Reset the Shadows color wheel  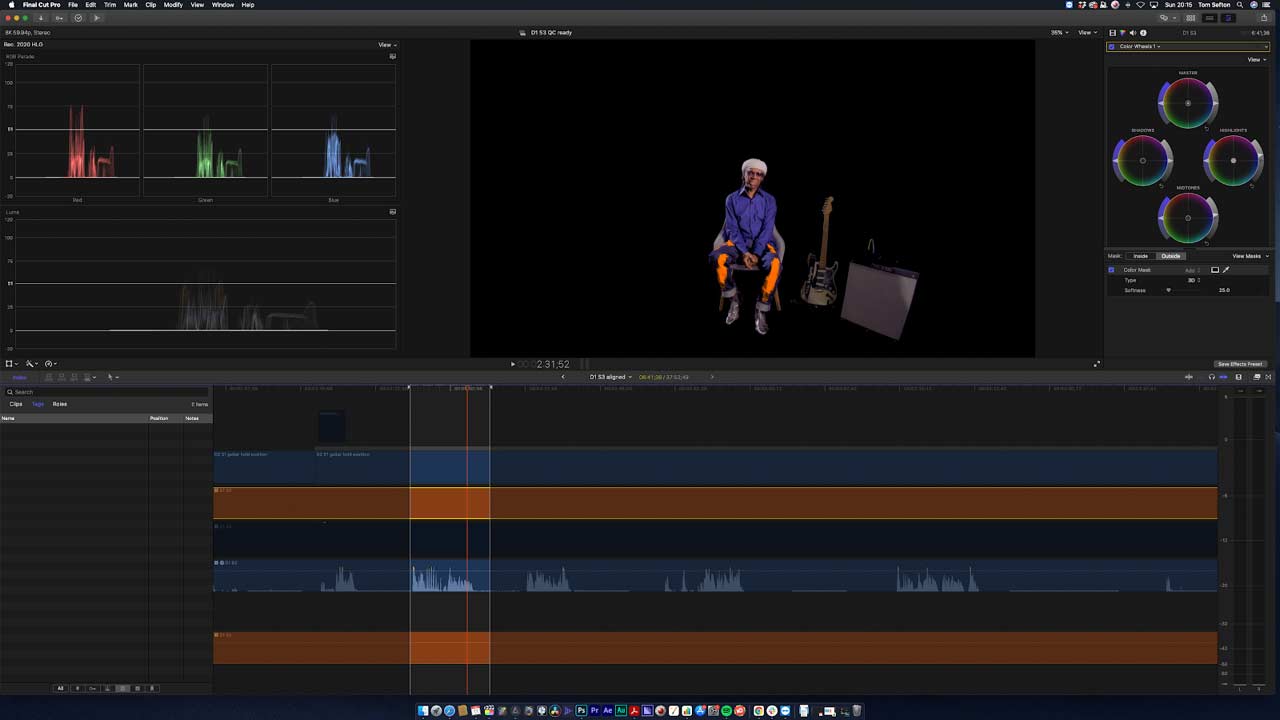[x=1161, y=186]
